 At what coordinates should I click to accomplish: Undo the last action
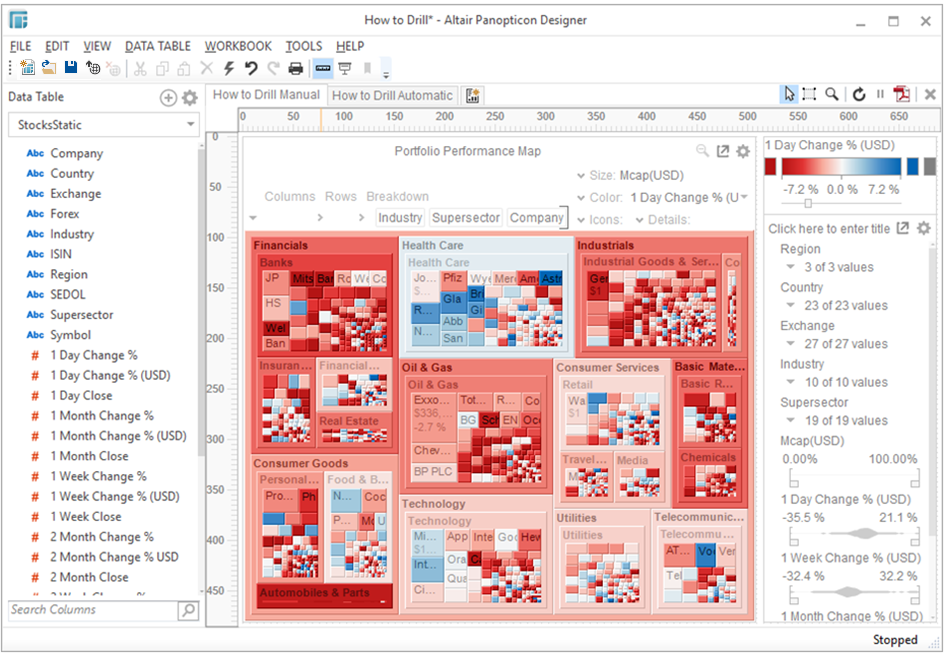pyautogui.click(x=251, y=67)
